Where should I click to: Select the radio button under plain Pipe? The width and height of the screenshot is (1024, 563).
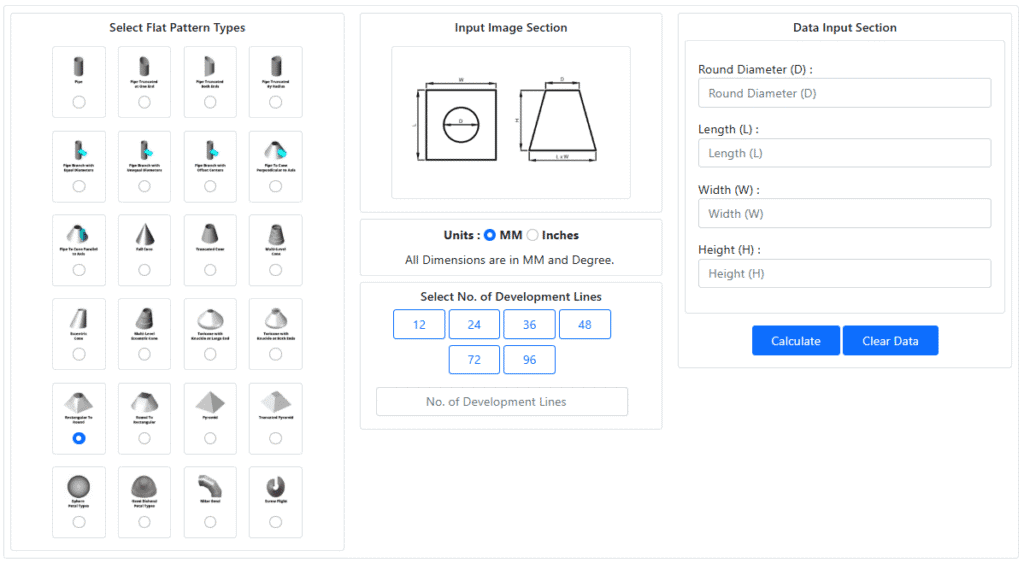coord(78,102)
